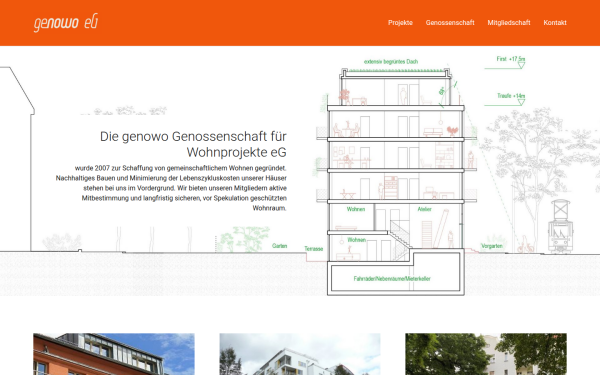The image size is (600, 375).
Task: Click the 'Garten' label in the drawing
Action: click(x=279, y=246)
